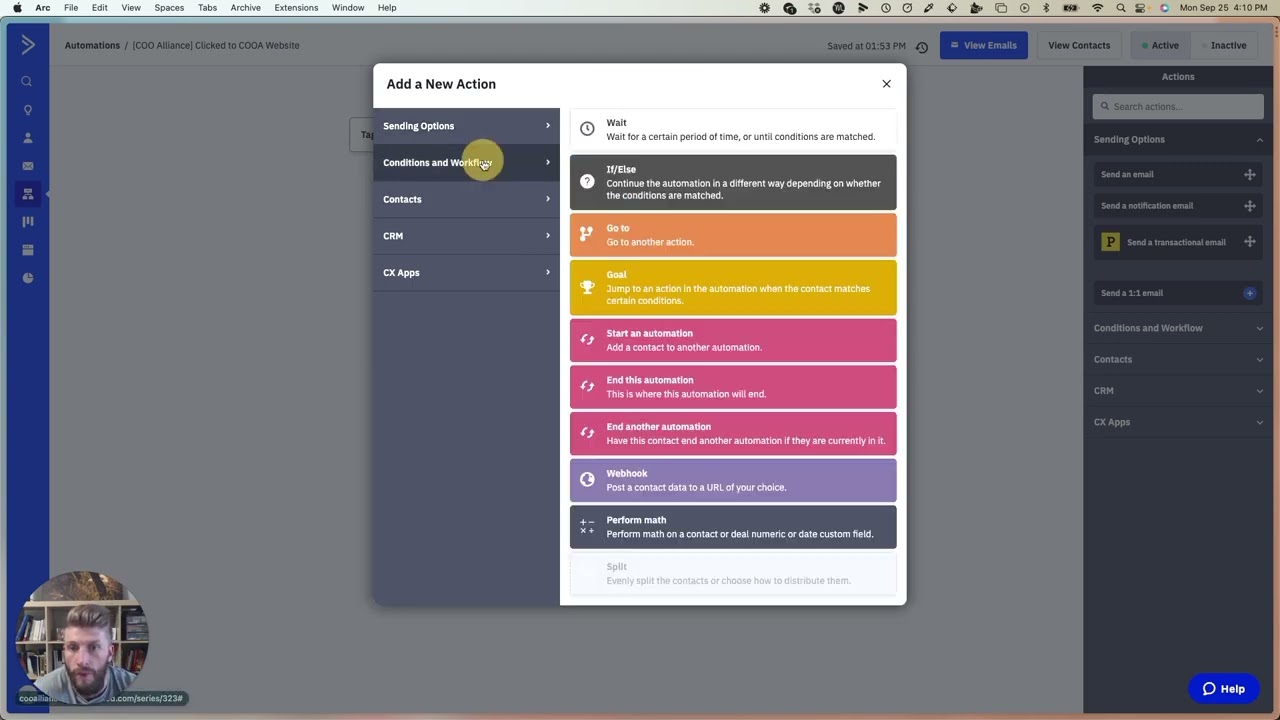1280x720 pixels.
Task: Click the question mark icon on If/Else
Action: (x=587, y=181)
